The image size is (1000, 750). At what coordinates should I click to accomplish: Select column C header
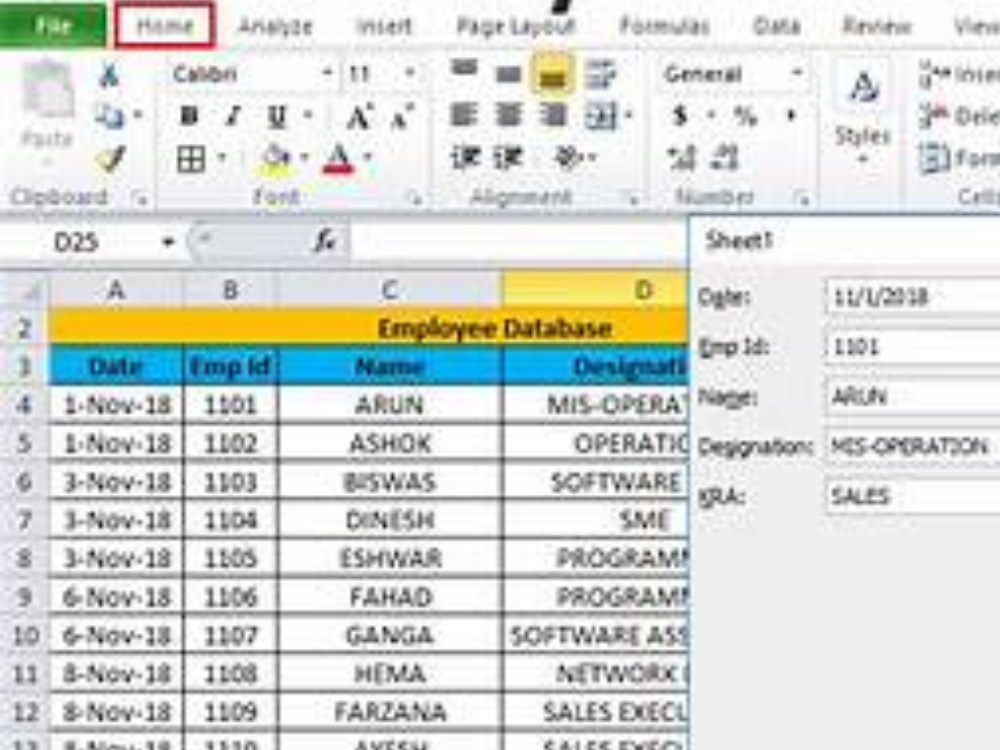pyautogui.click(x=389, y=291)
